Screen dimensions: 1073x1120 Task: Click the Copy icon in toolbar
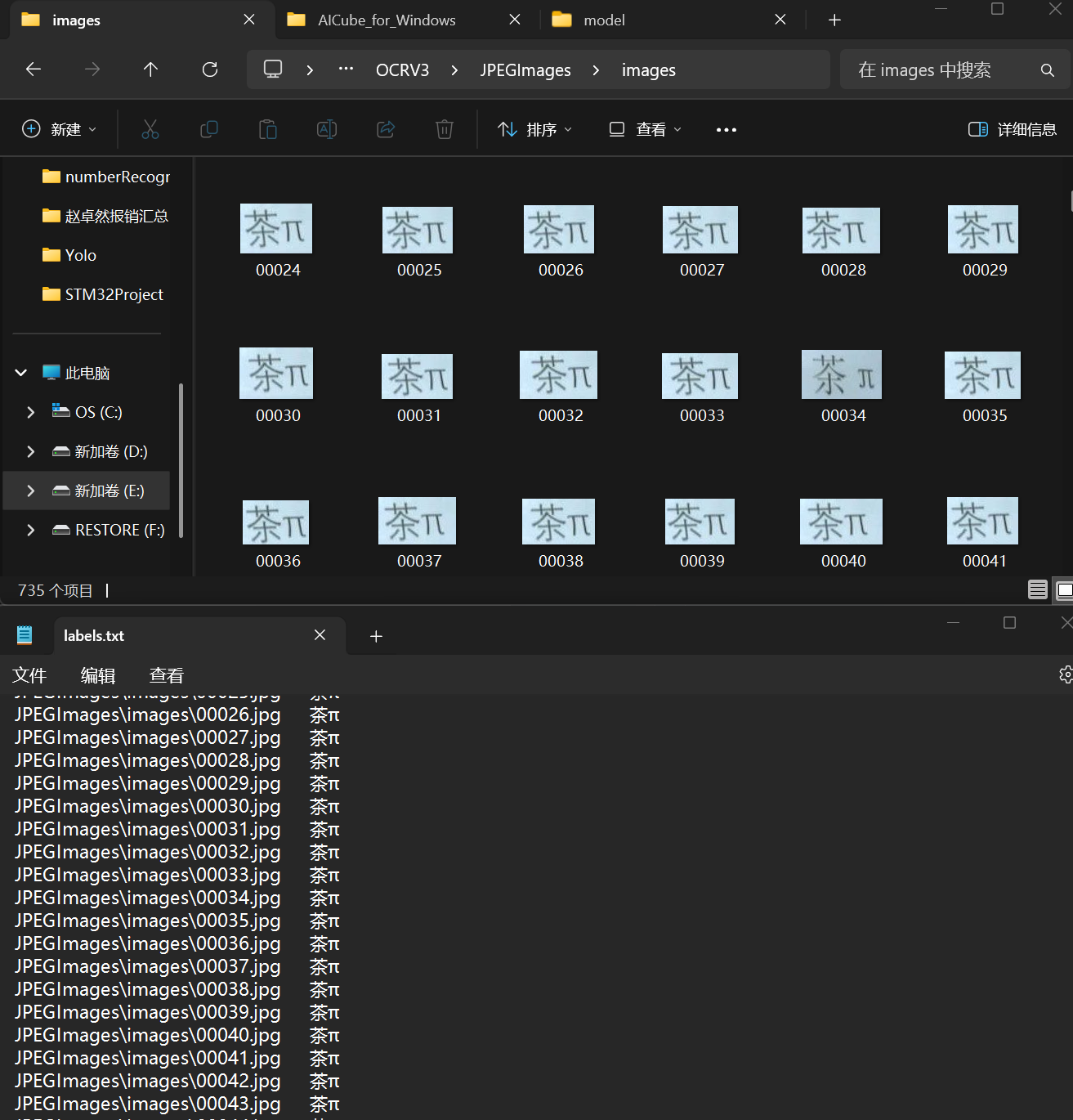click(209, 129)
